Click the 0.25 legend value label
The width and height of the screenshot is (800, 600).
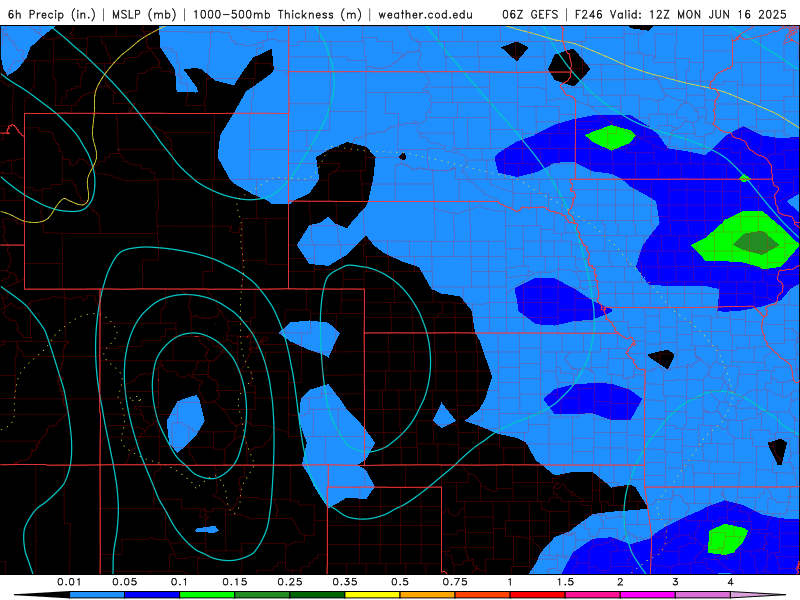pyautogui.click(x=290, y=582)
